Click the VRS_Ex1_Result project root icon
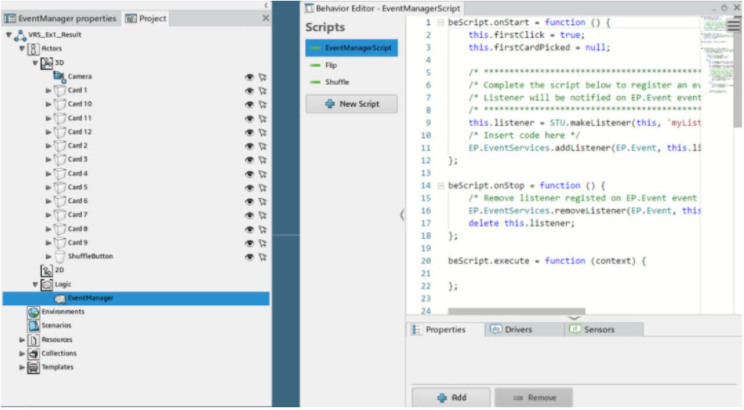 tap(21, 34)
